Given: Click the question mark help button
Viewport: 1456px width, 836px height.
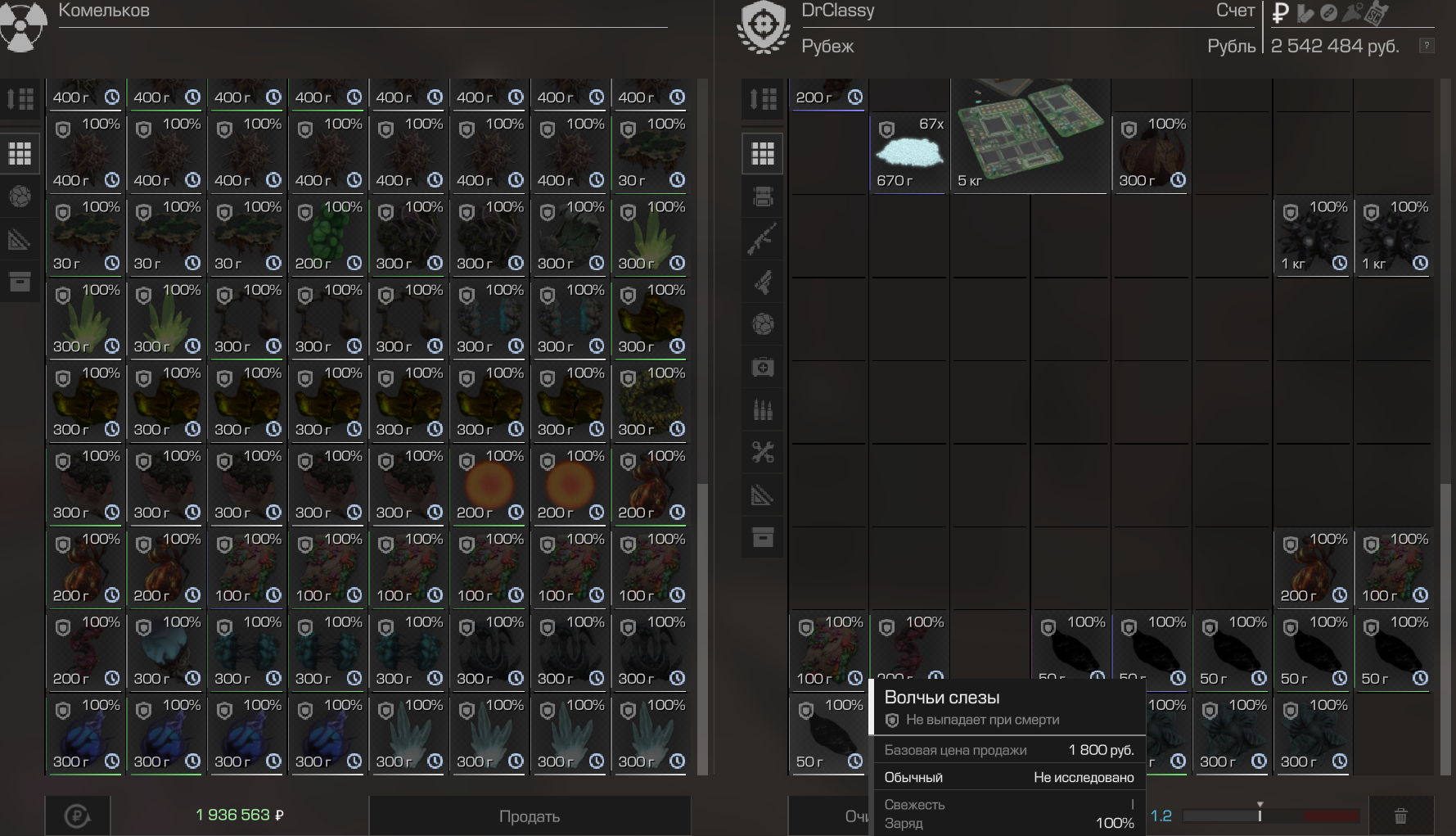Looking at the screenshot, I should pos(1427,46).
